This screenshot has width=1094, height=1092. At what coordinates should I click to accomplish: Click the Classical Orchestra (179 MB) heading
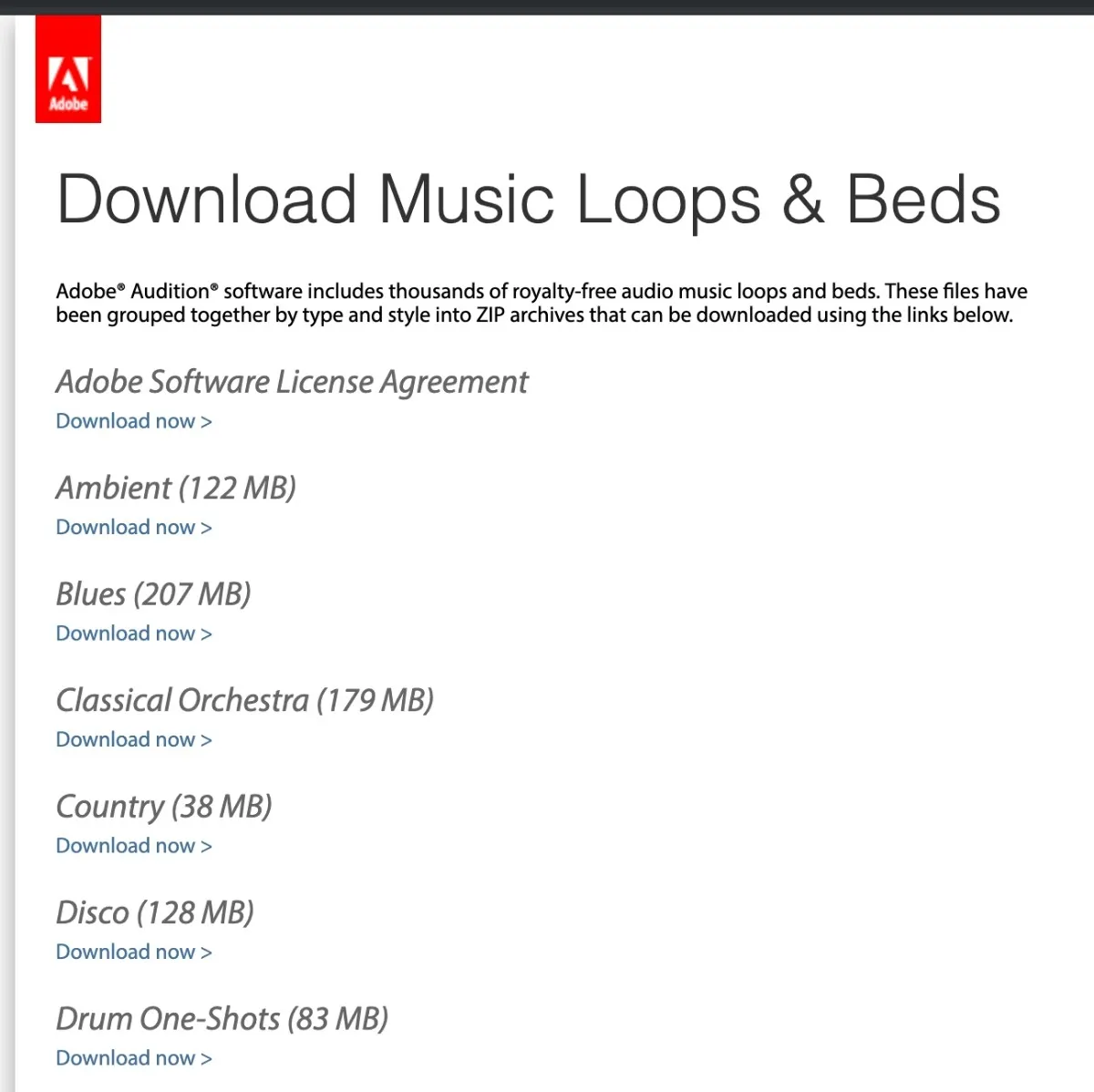(x=244, y=701)
